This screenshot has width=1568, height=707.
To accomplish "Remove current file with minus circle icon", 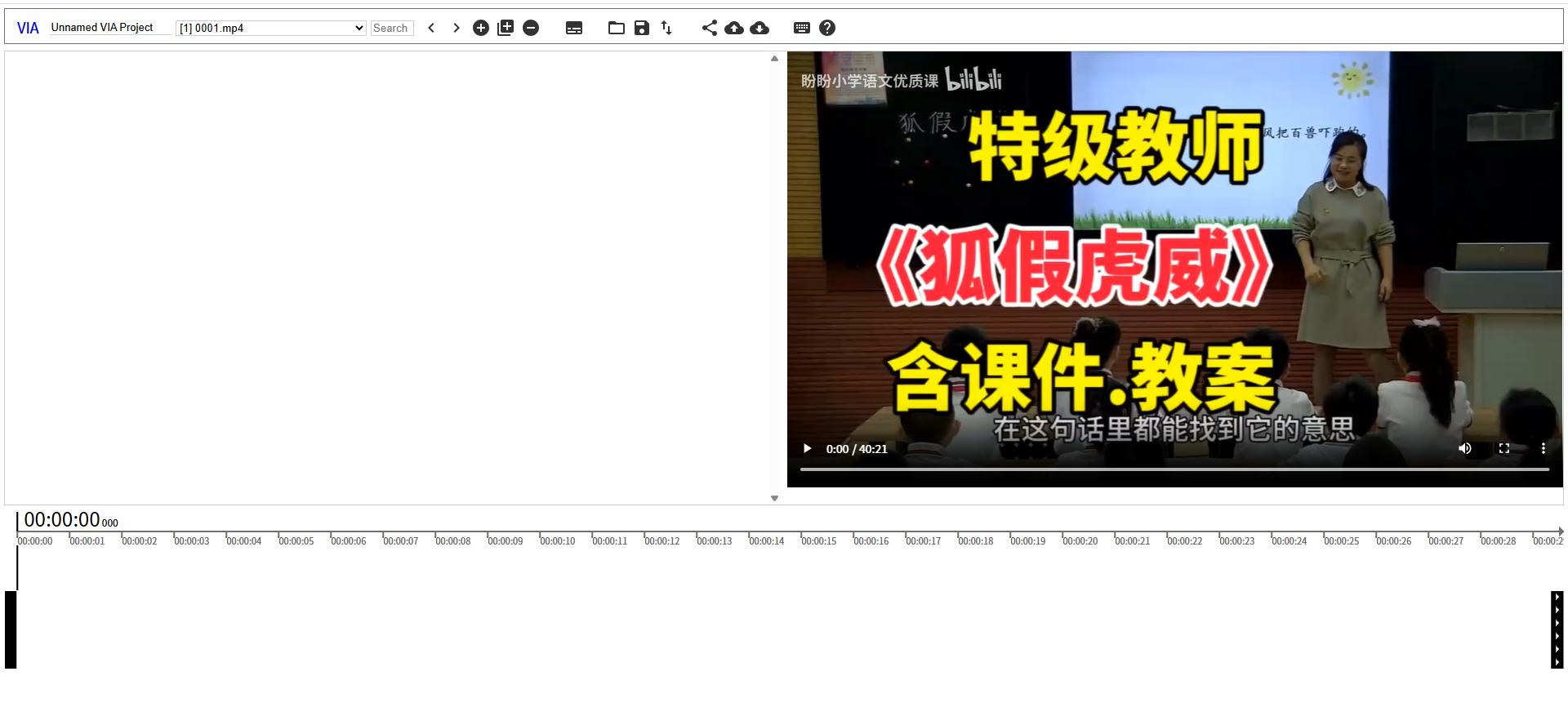I will [531, 28].
